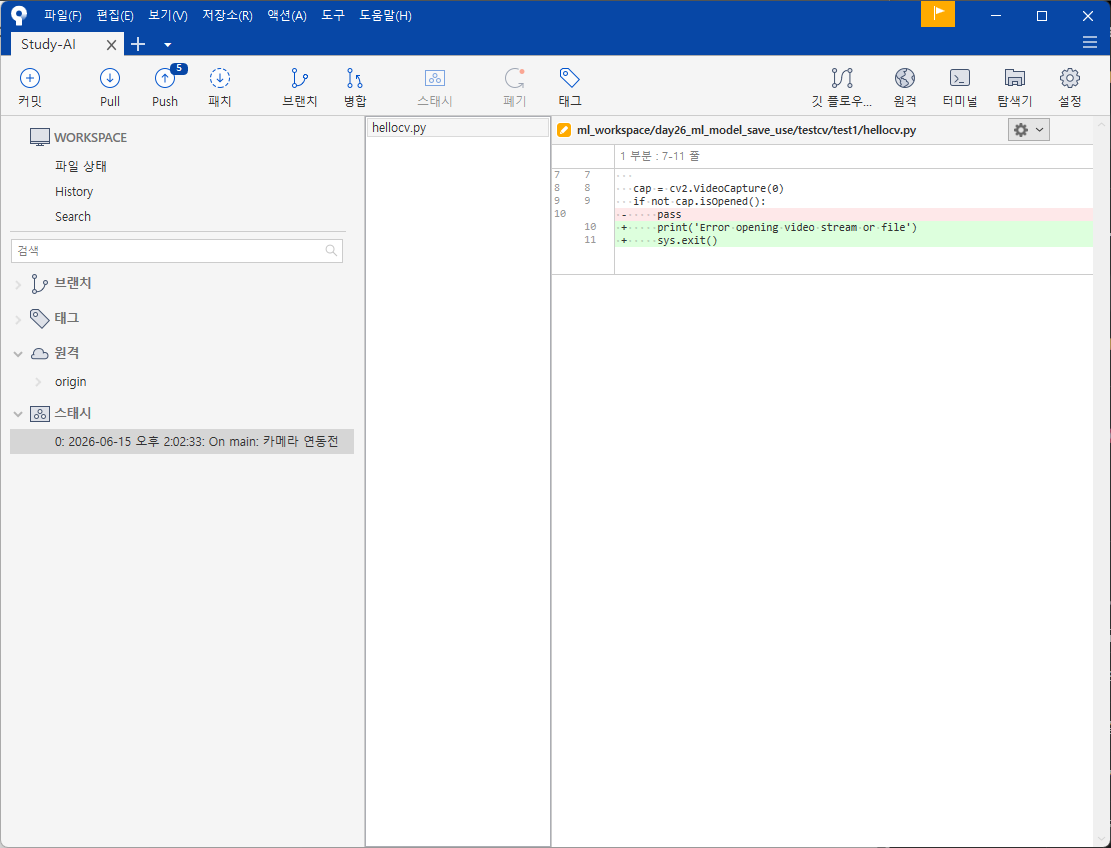
Task: Click the Sourcetree app logo
Action: coord(18,15)
